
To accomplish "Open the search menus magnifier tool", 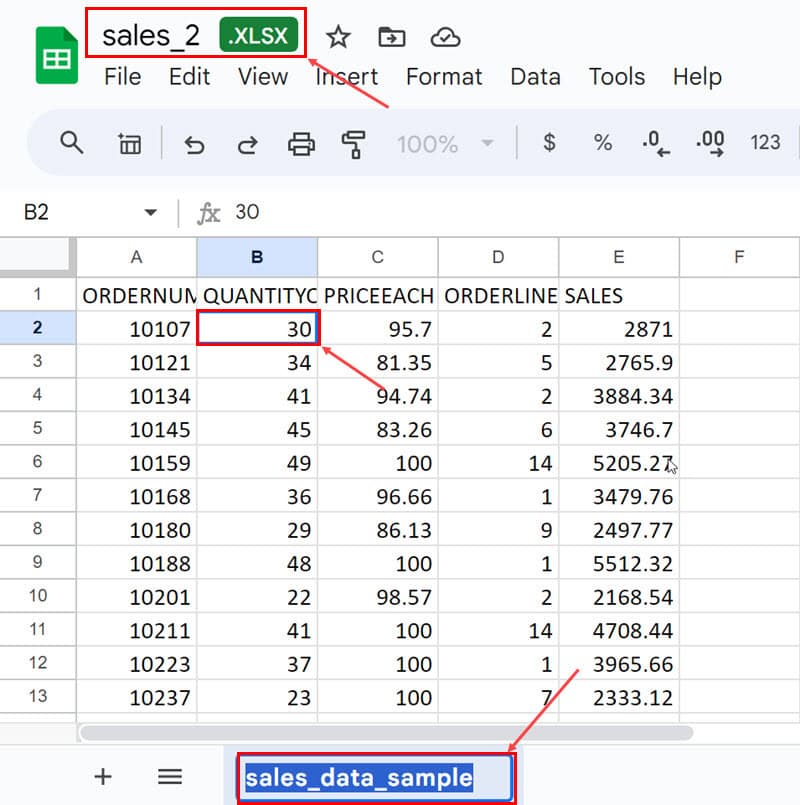I will pos(71,143).
